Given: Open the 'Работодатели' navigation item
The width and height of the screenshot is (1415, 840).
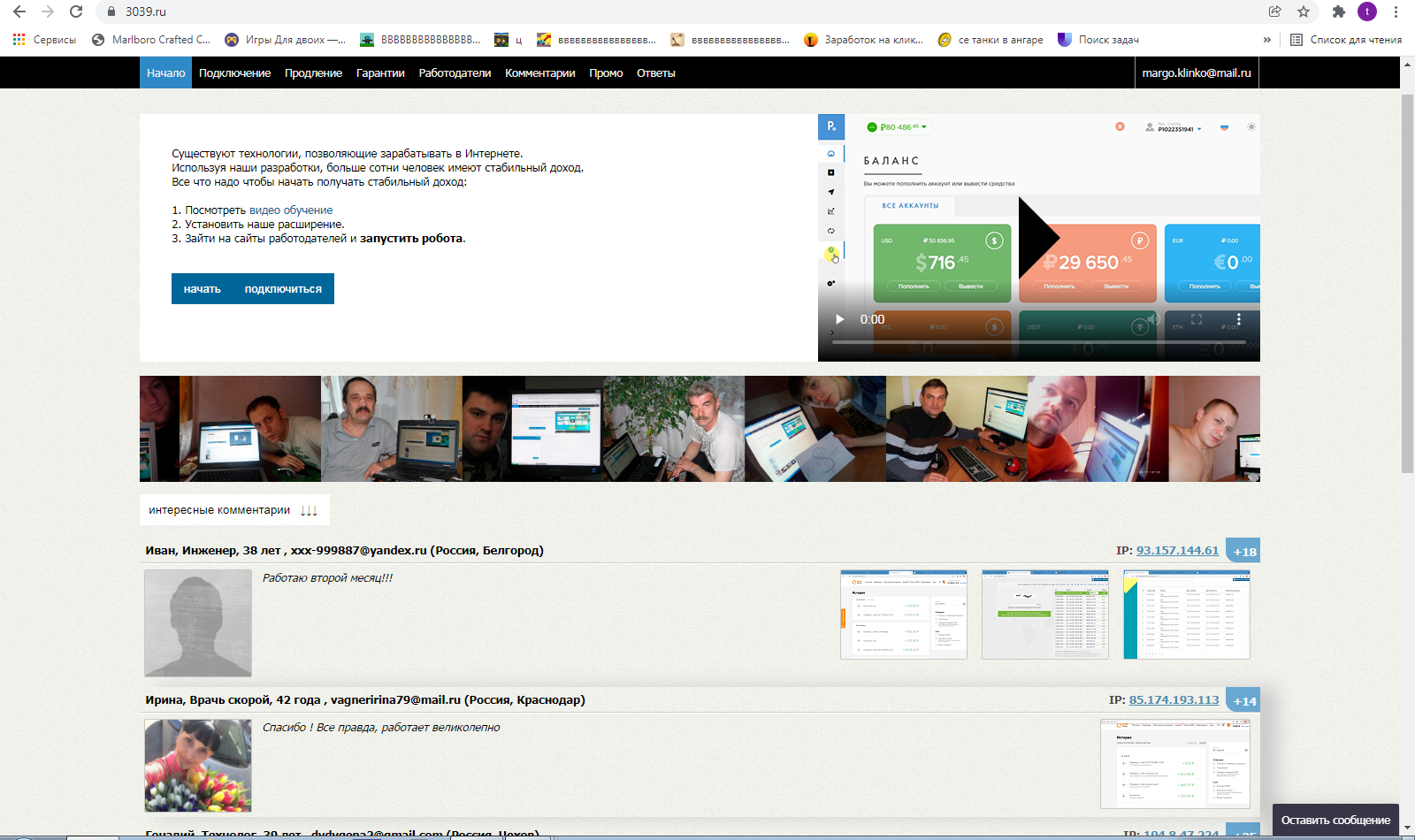Looking at the screenshot, I should (x=455, y=73).
